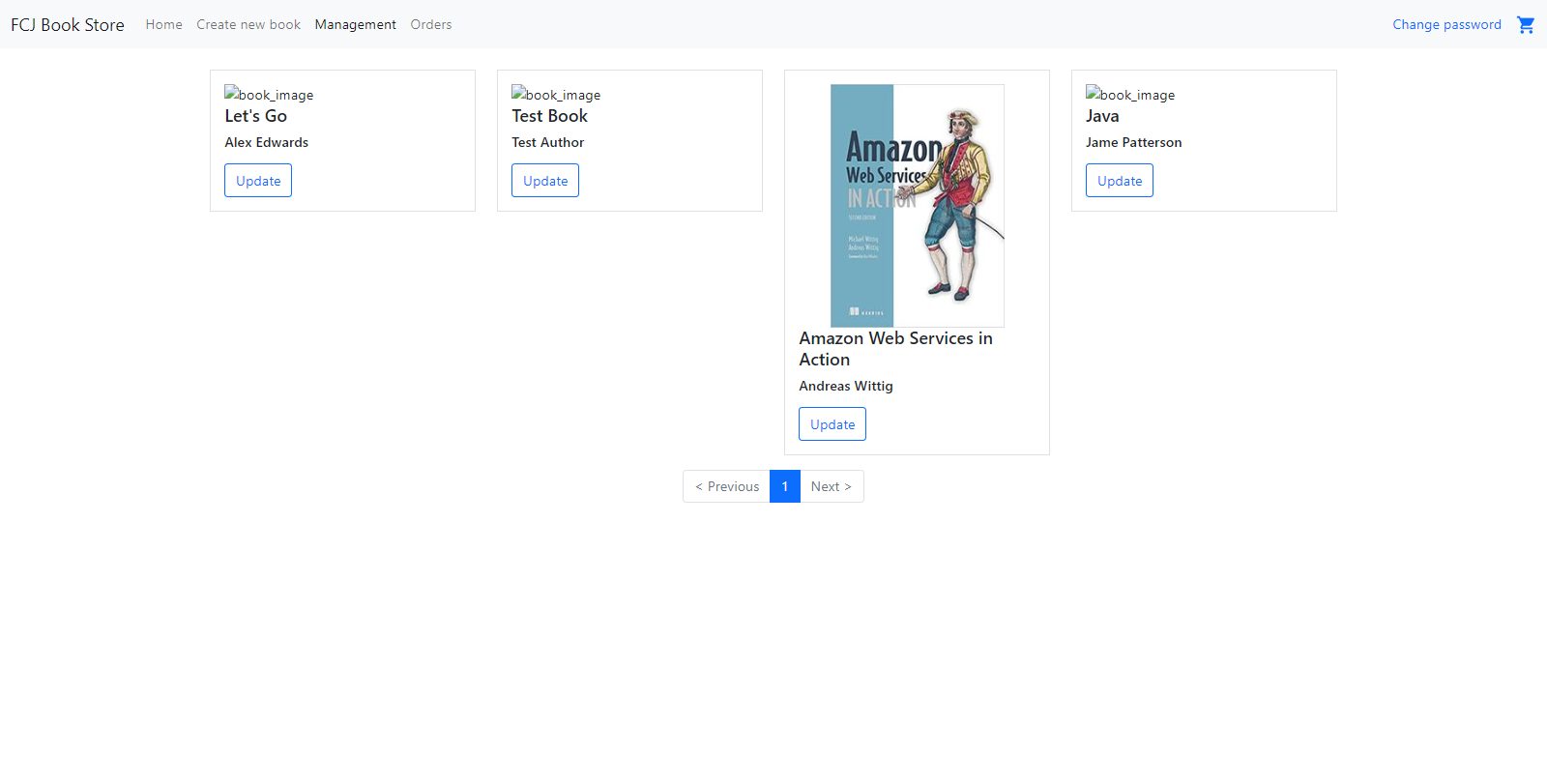Update the Test Book entry
The height and width of the screenshot is (784, 1547).
pyautogui.click(x=545, y=181)
